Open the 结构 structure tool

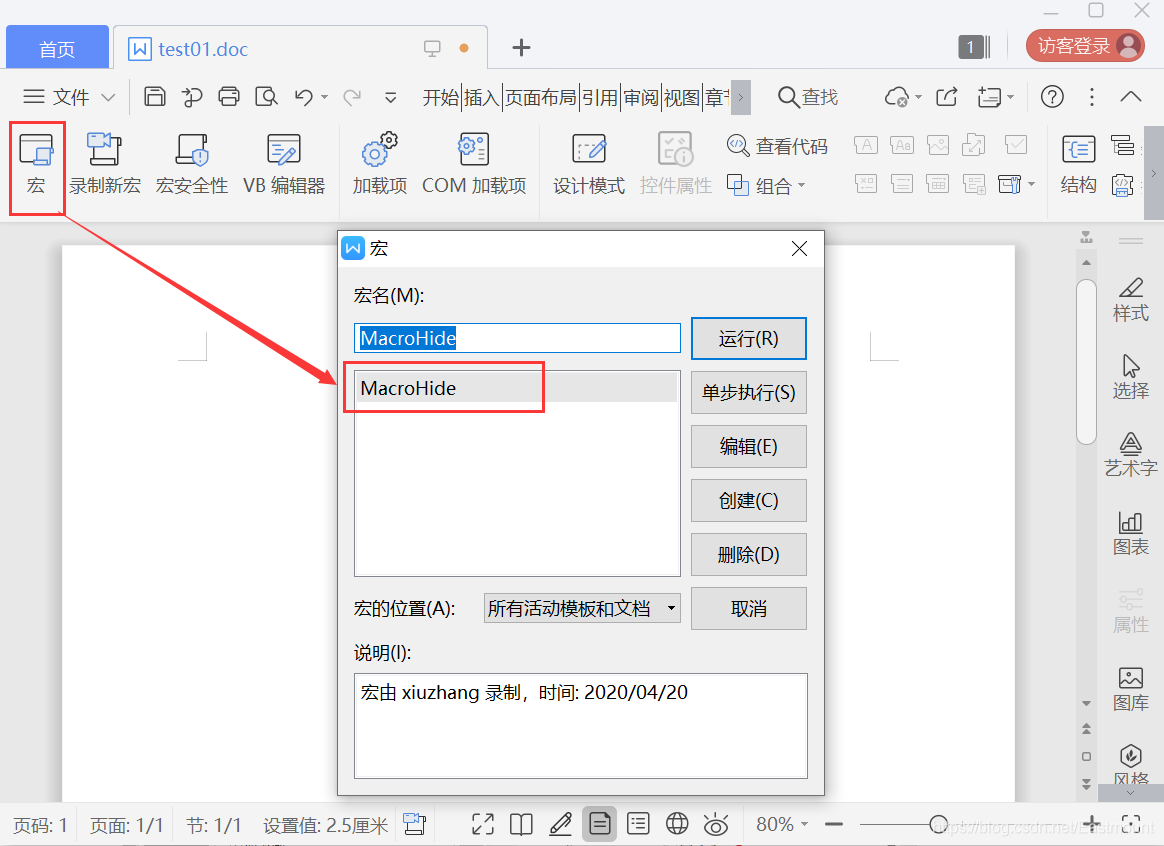pyautogui.click(x=1078, y=165)
